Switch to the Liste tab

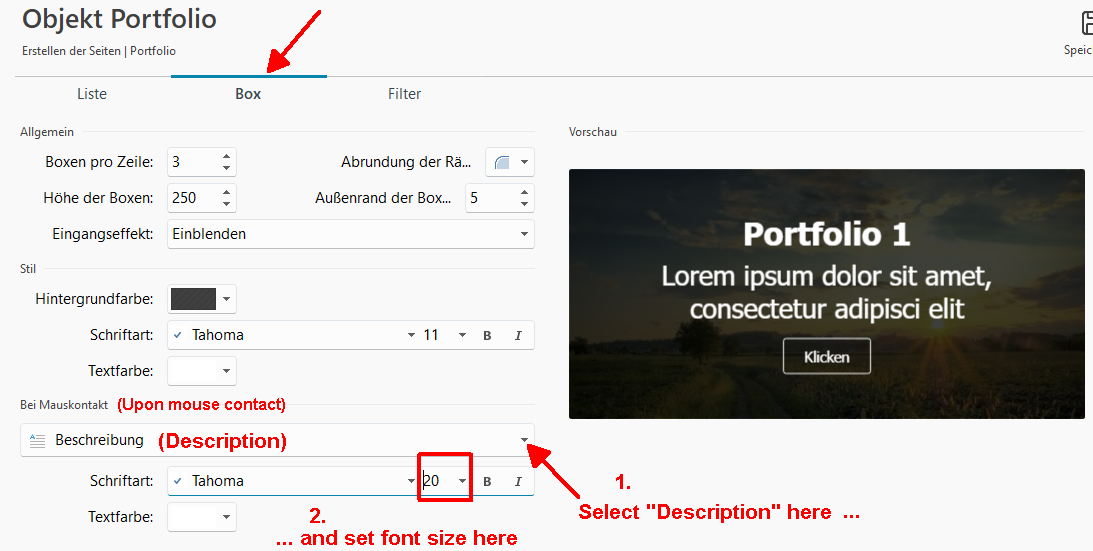(92, 94)
